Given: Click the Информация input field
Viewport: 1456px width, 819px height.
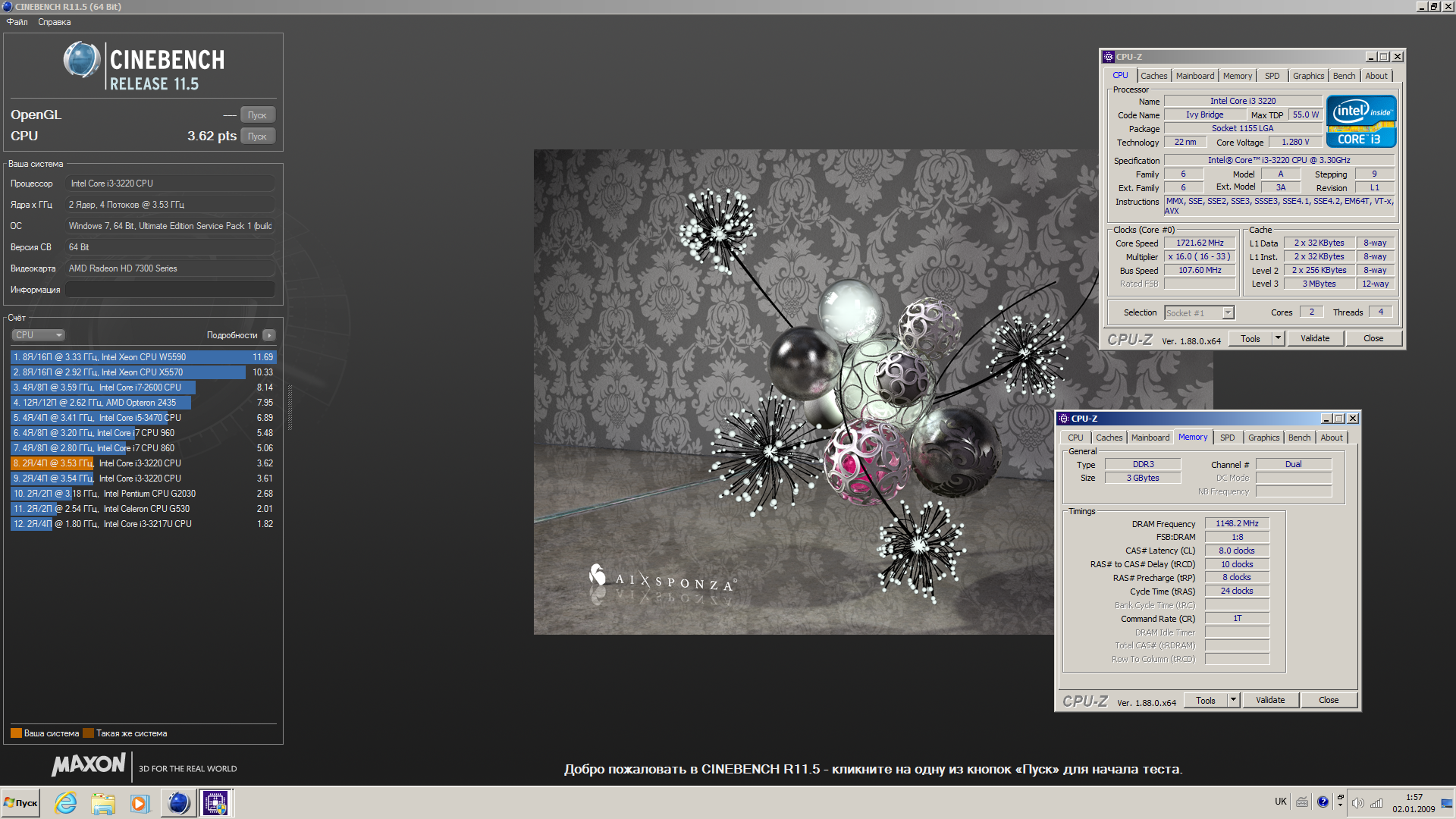Looking at the screenshot, I should 170,290.
